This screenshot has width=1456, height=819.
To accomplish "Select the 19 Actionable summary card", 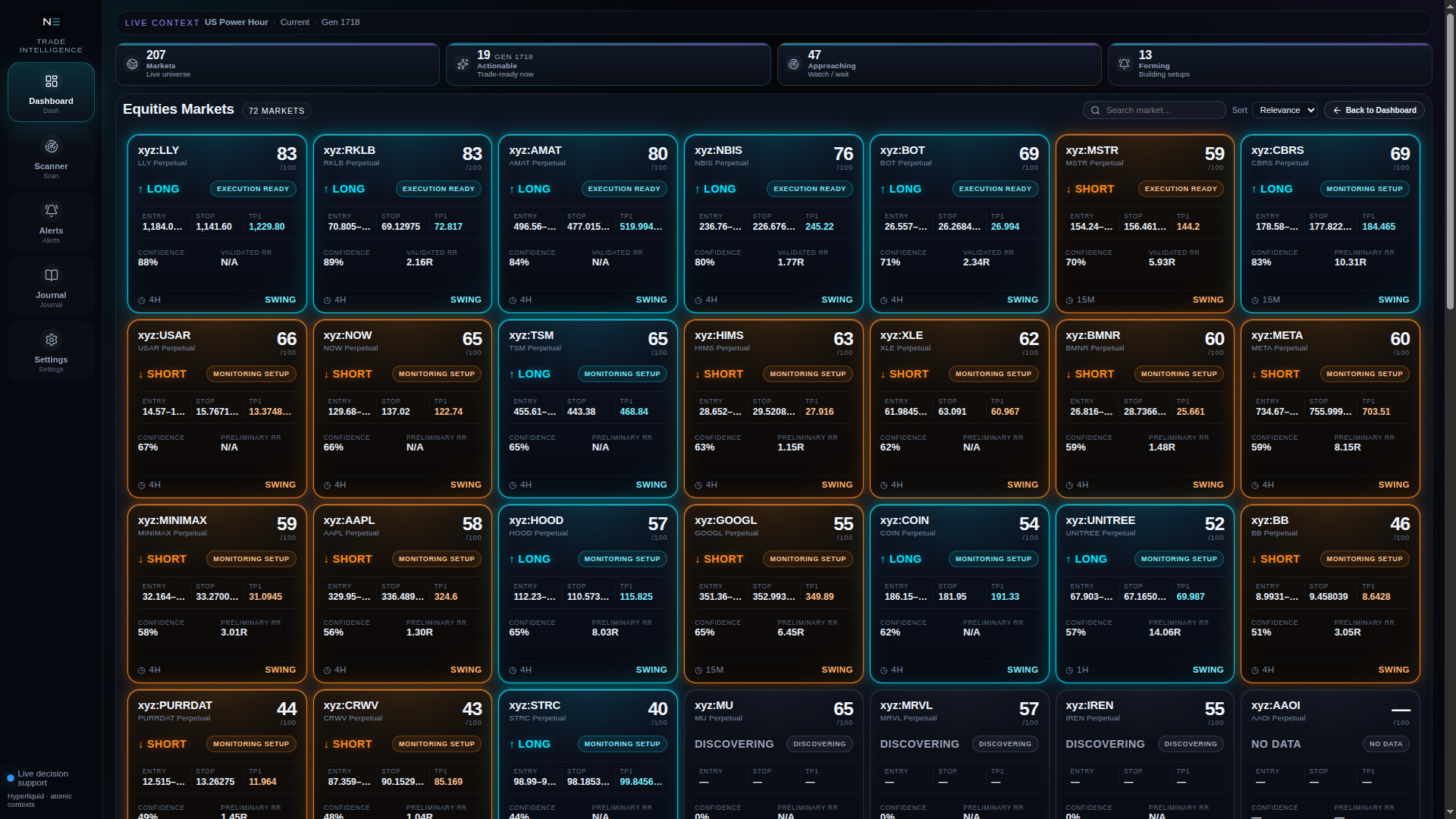I will [x=608, y=64].
